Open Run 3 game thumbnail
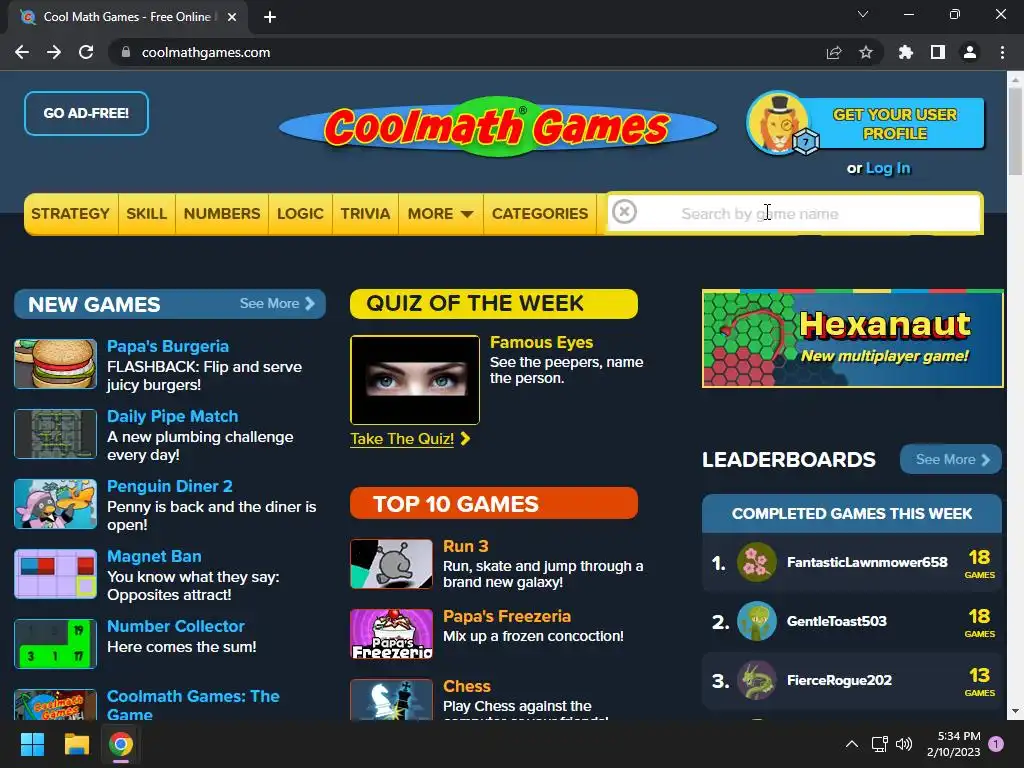This screenshot has width=1024, height=768. pyautogui.click(x=391, y=564)
